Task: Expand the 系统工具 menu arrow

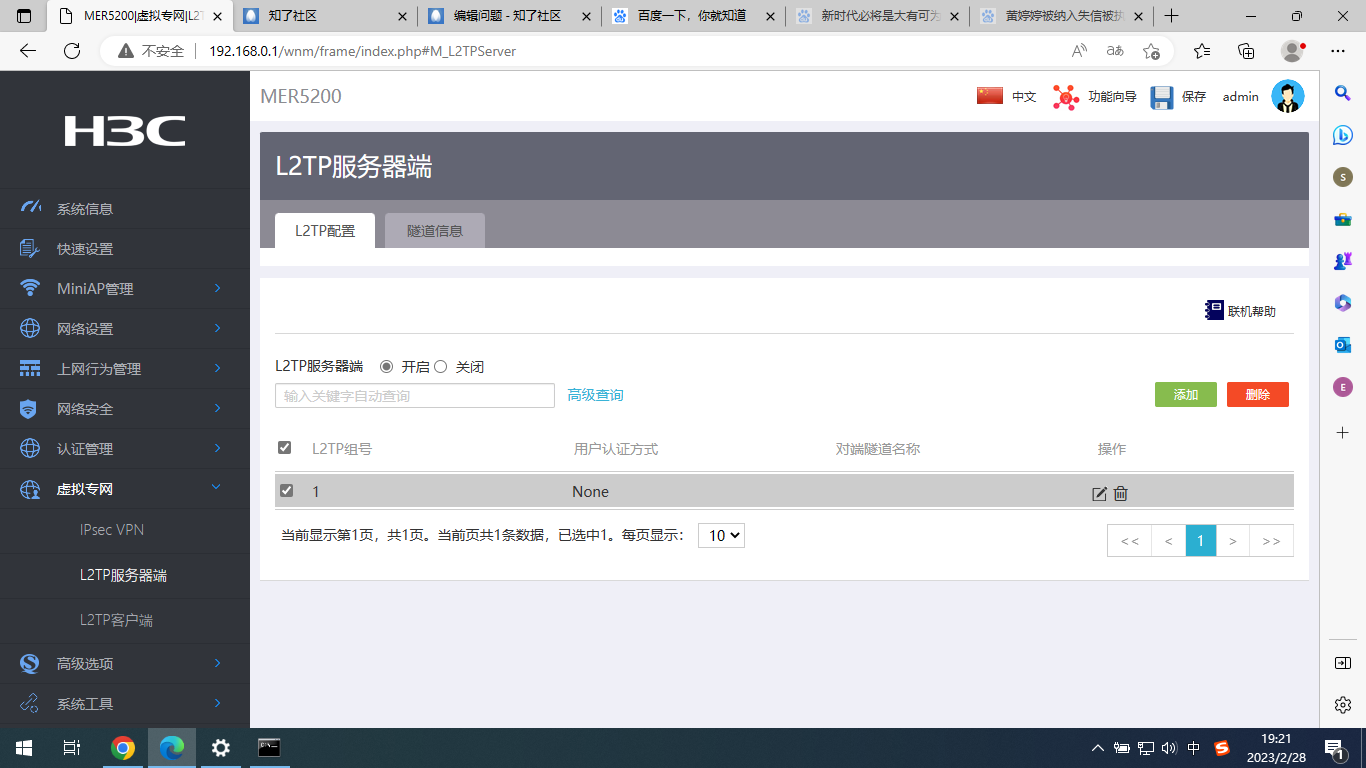Action: tap(217, 703)
